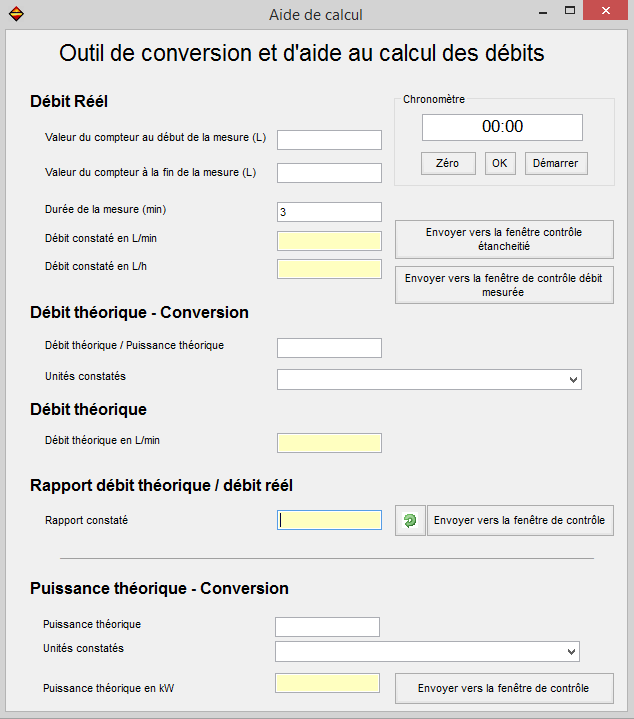Image resolution: width=634 pixels, height=719 pixels.
Task: Click the chronometer OK button
Action: [500, 163]
